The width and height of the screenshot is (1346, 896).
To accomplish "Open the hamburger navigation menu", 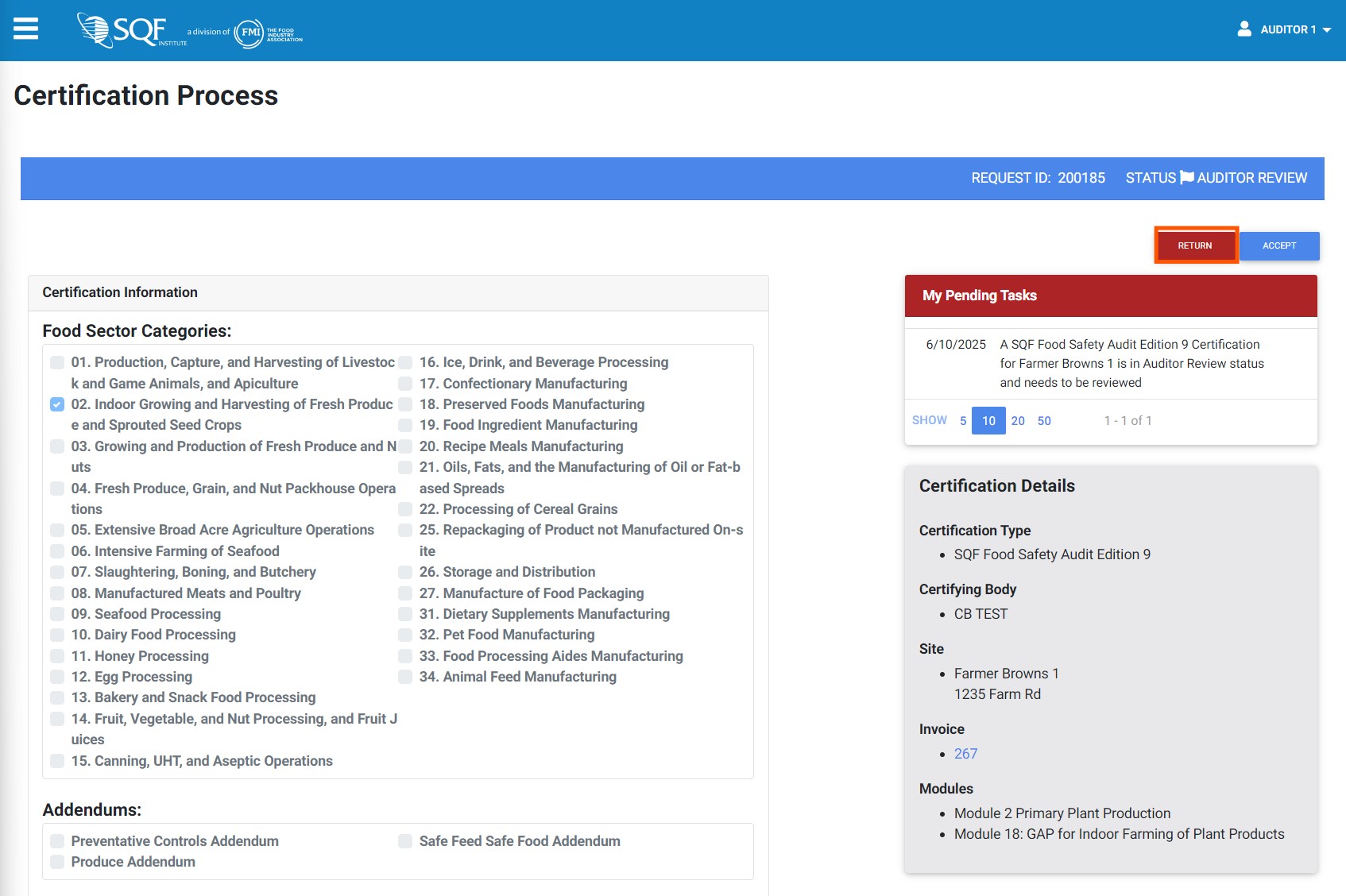I will (x=25, y=29).
